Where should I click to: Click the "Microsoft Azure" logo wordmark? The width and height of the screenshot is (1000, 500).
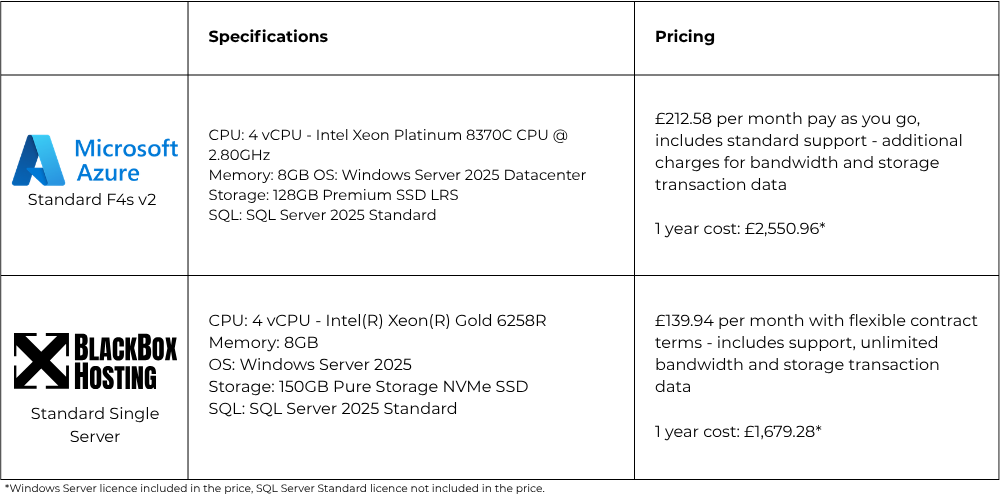tap(126, 160)
